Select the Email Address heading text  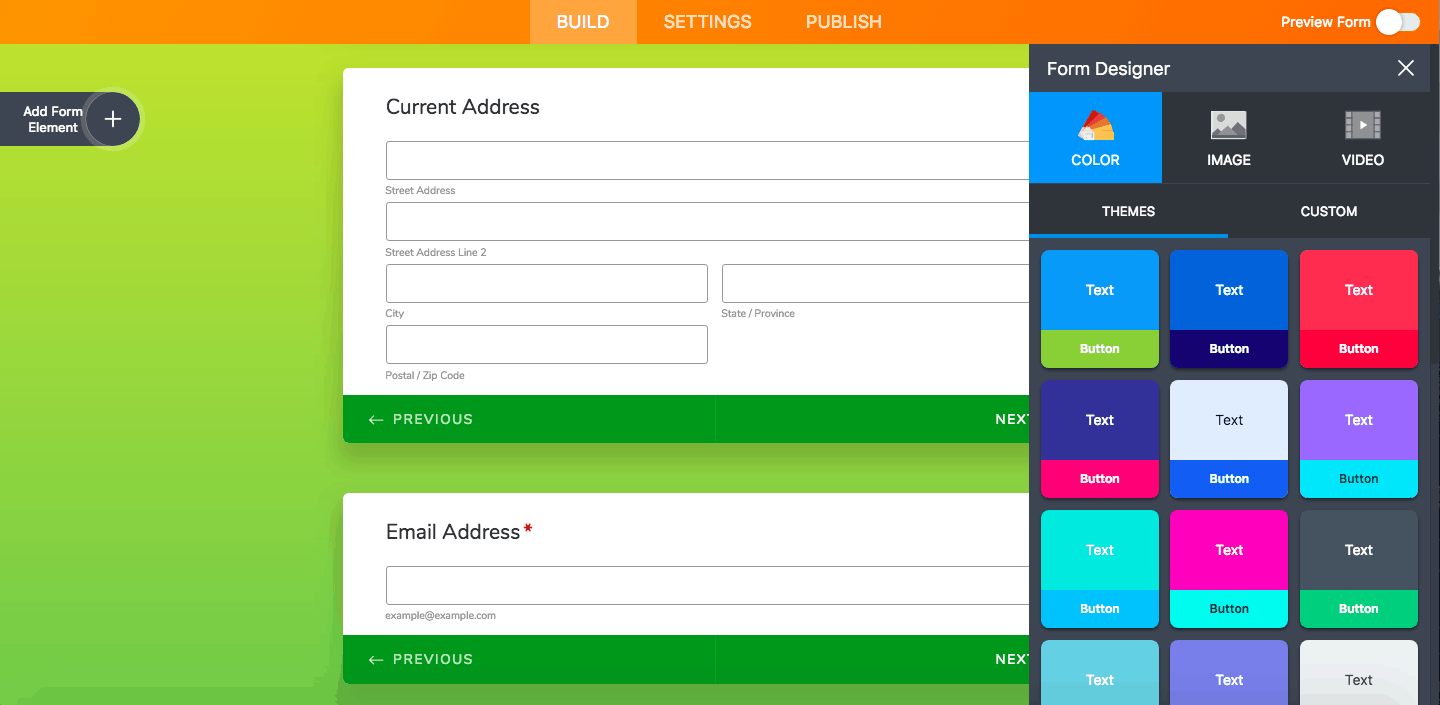pos(453,532)
